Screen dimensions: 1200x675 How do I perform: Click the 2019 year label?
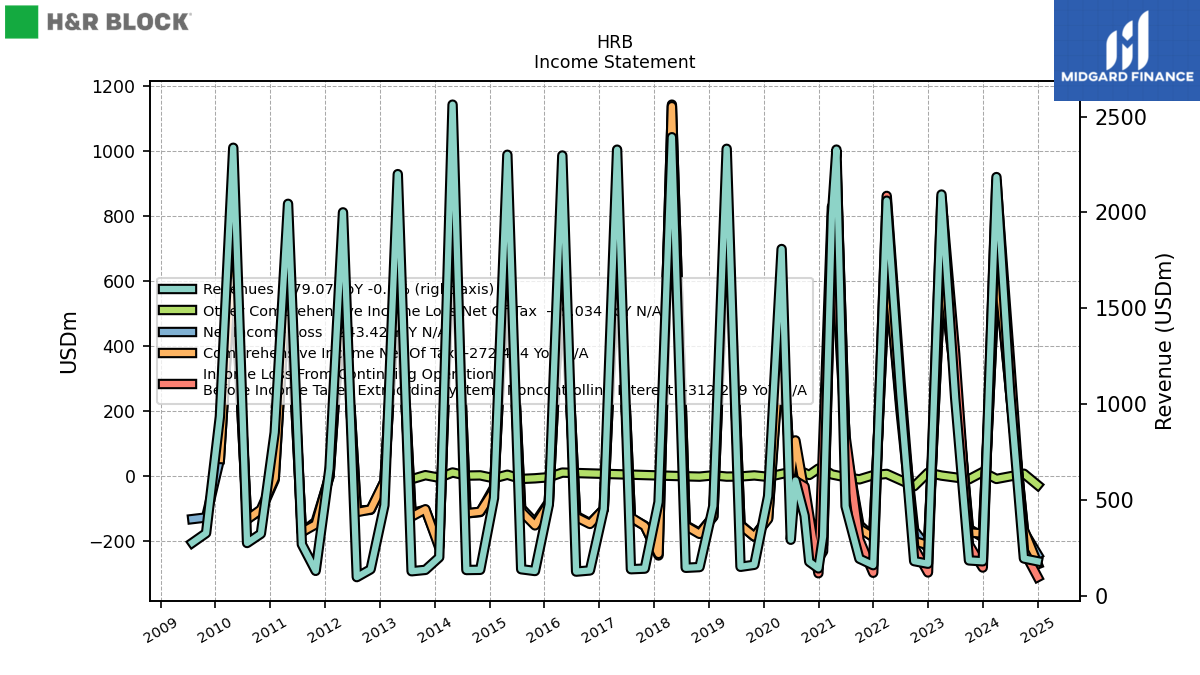[x=708, y=629]
